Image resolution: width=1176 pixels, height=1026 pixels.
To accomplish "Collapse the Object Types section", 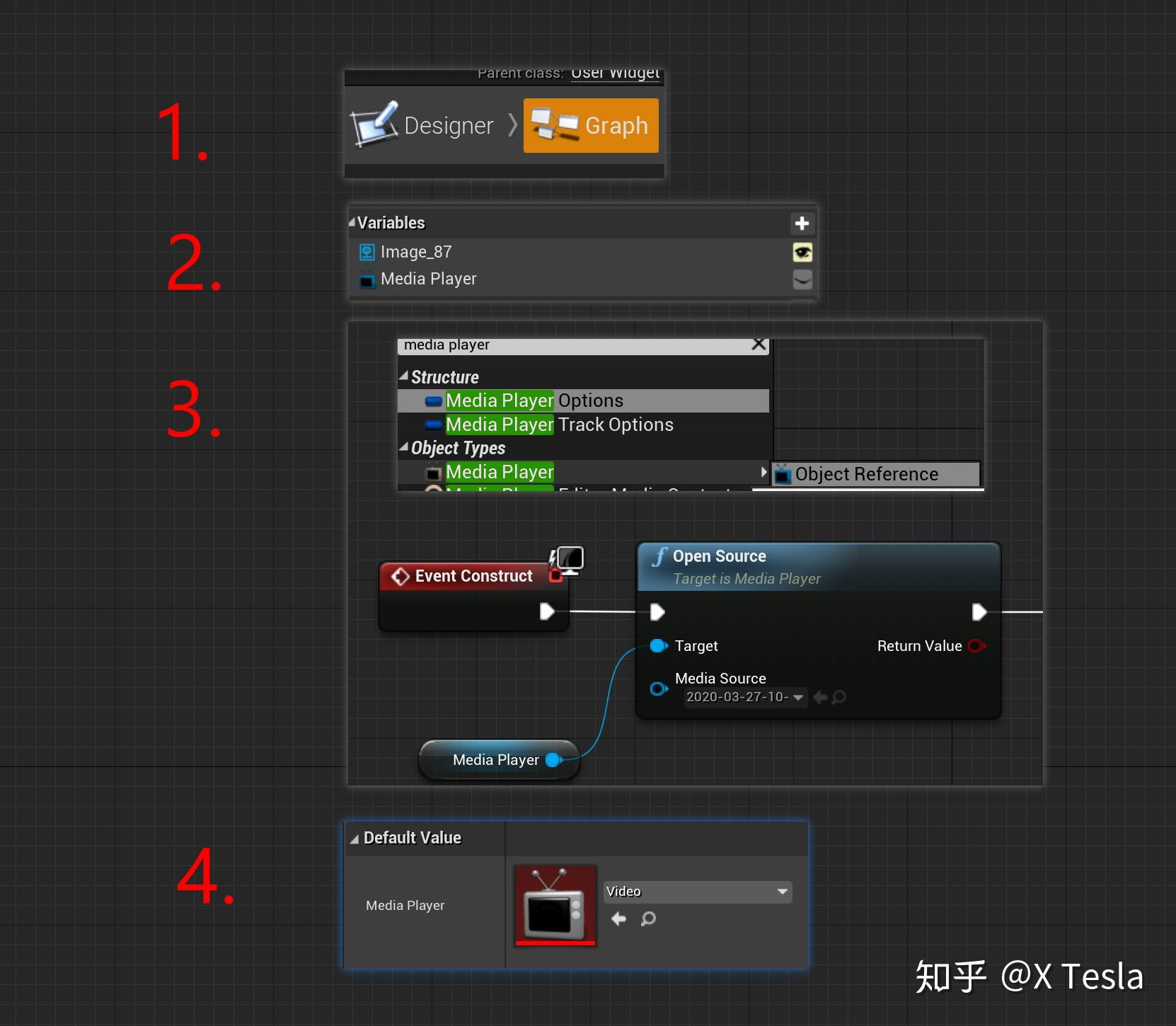I will click(405, 448).
